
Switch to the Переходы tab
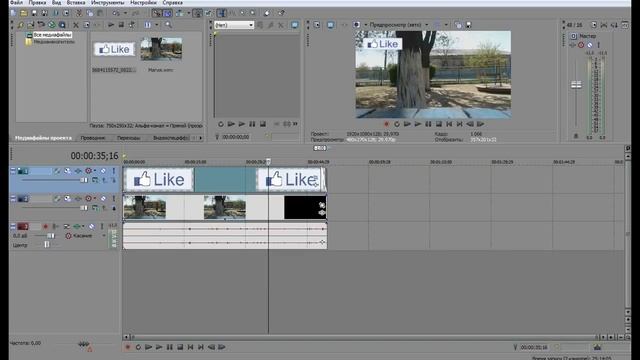[x=128, y=138]
